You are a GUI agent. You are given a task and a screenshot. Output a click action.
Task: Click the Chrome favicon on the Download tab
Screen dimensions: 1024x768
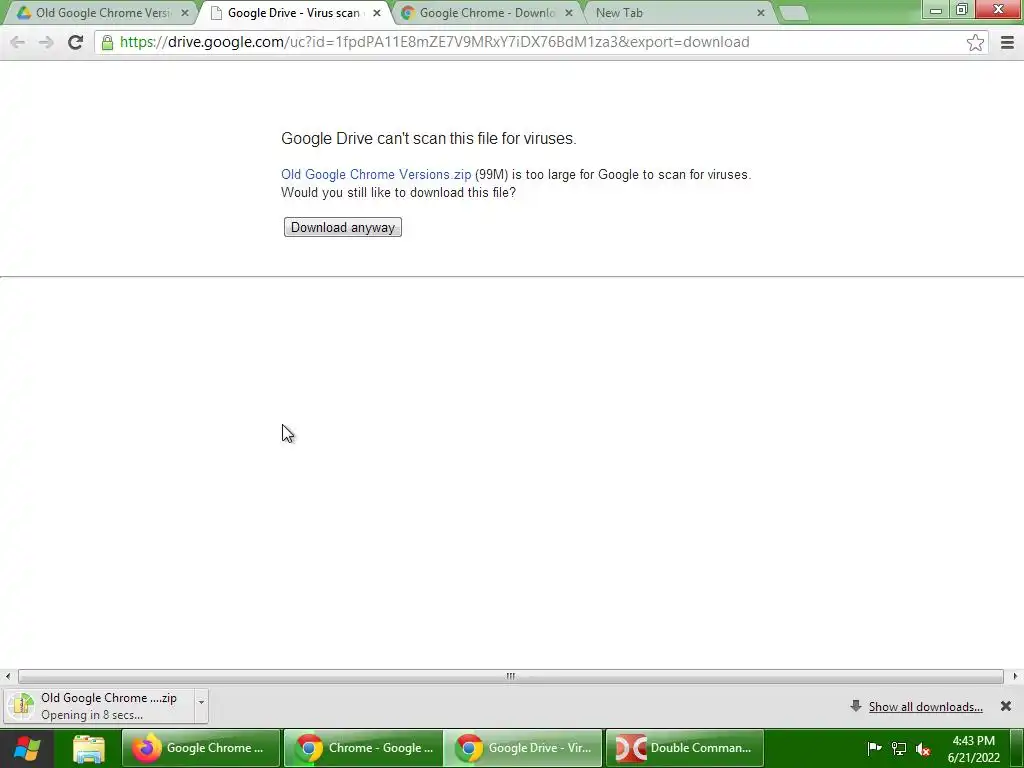click(408, 13)
